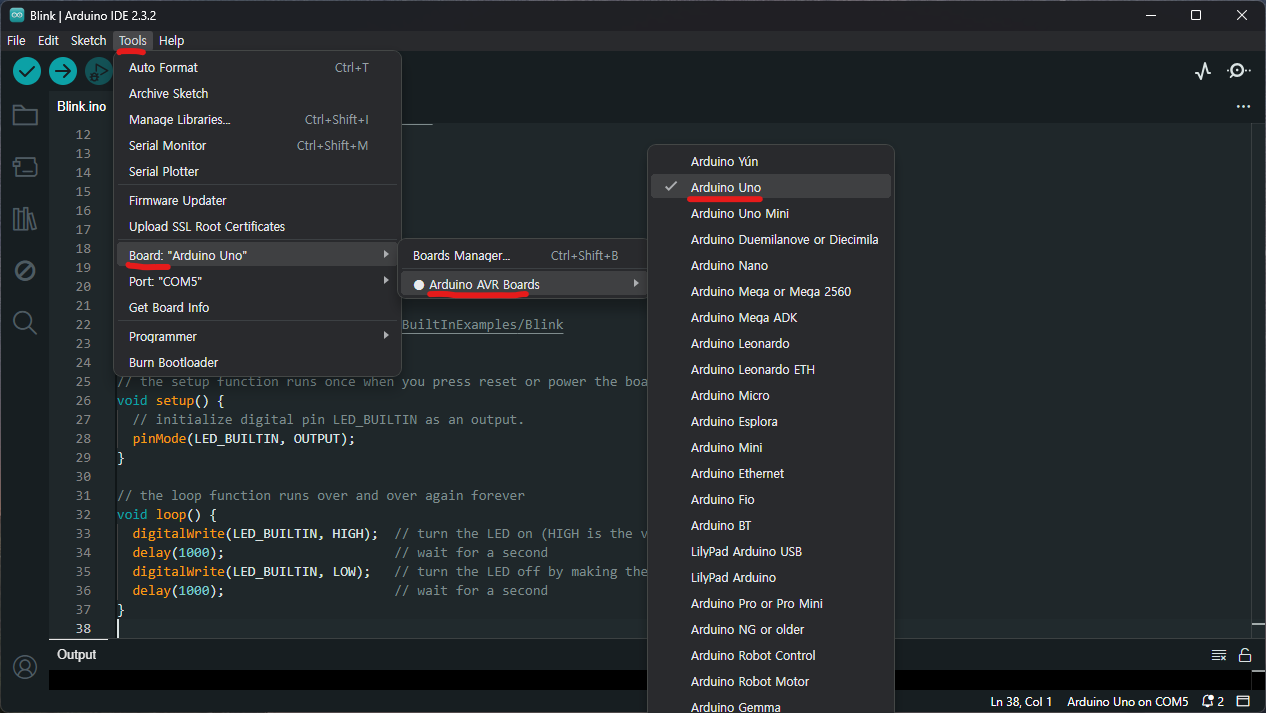
Task: Select Arduino Fio board
Action: [771, 499]
